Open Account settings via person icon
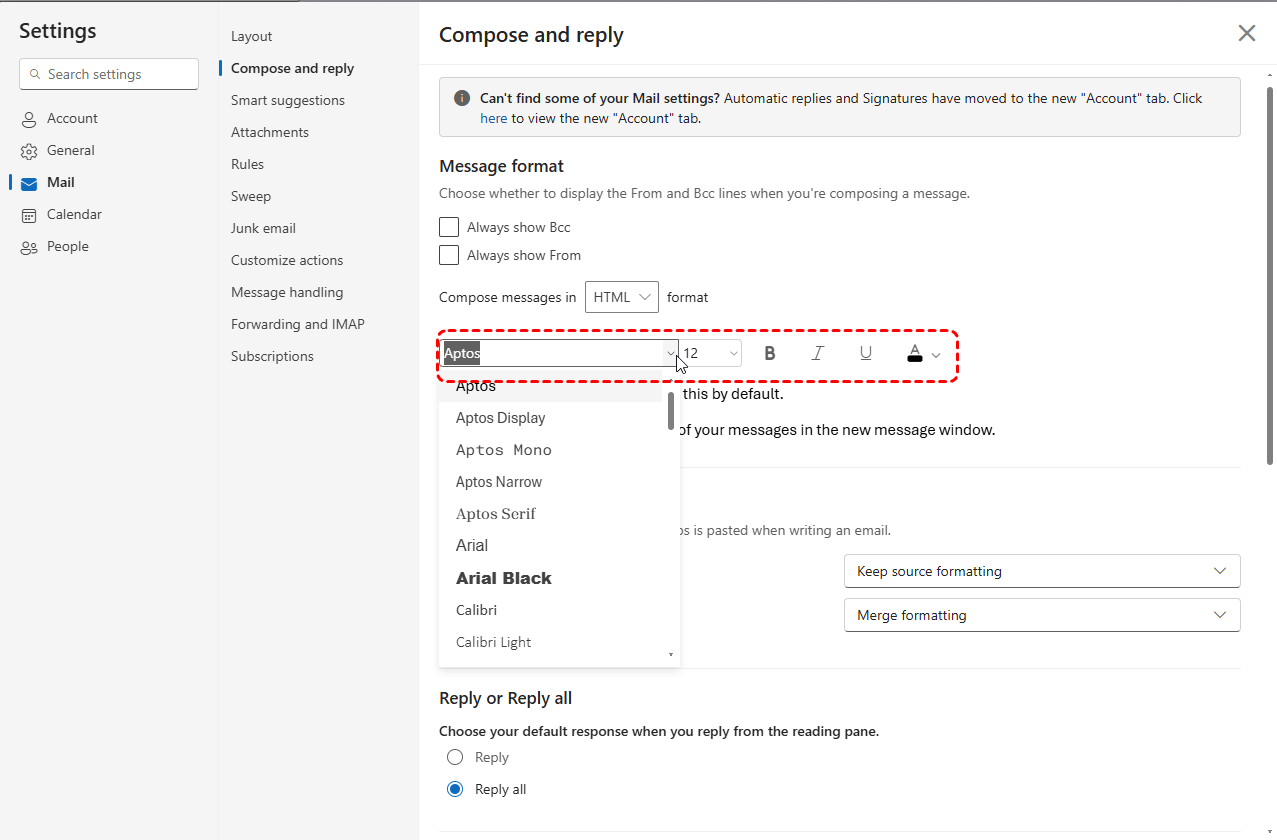Screen dimensions: 1277x840 (29, 119)
